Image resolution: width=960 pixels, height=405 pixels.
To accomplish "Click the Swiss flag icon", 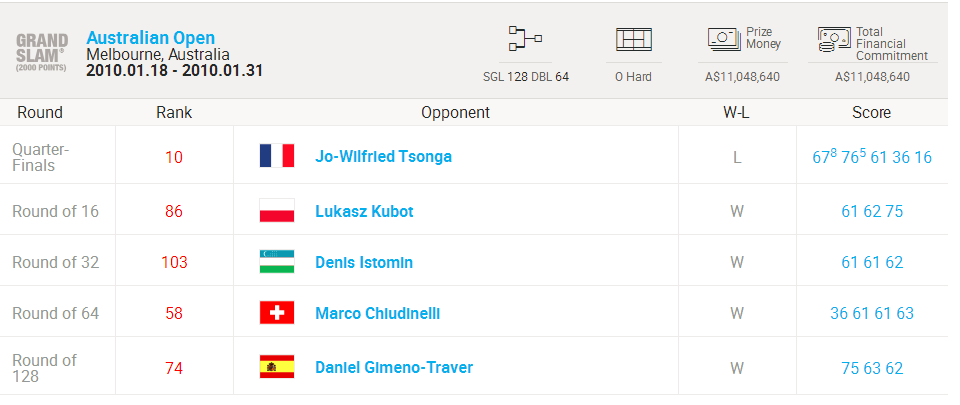I will click(x=277, y=313).
